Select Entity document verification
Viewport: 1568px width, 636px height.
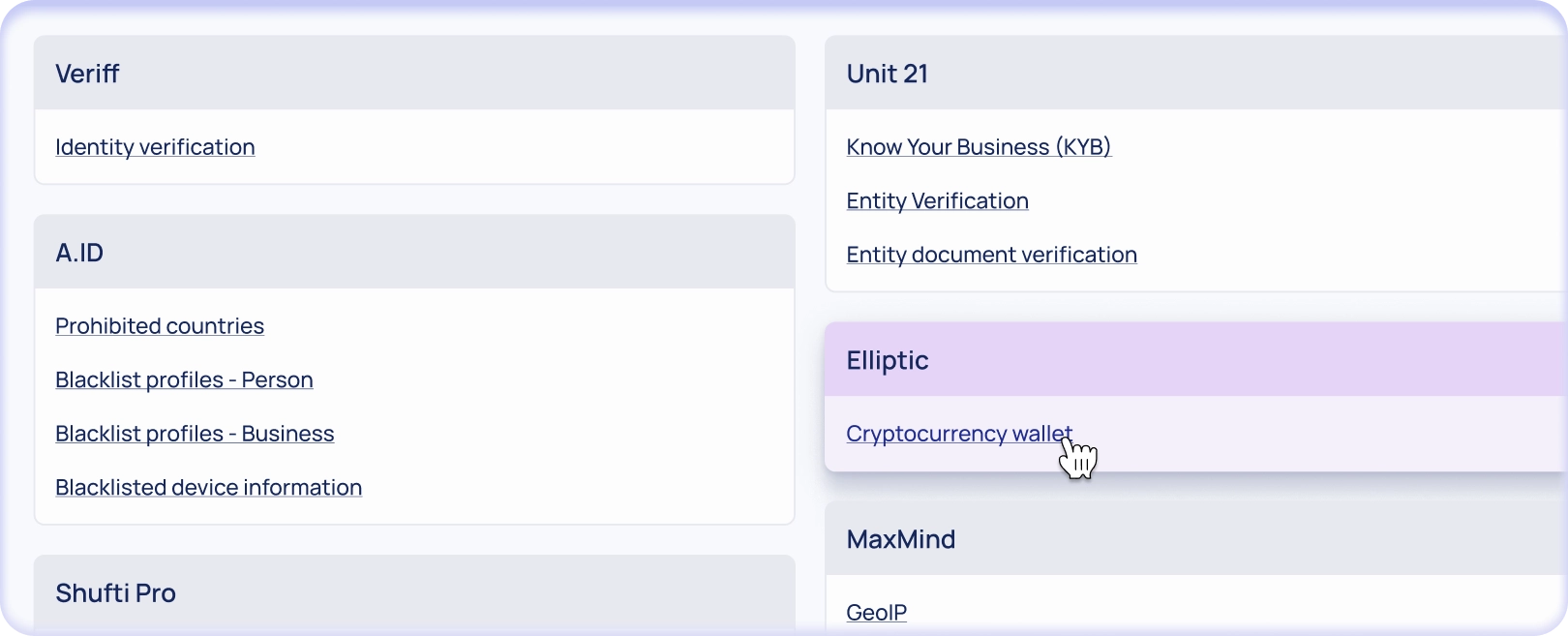point(991,255)
